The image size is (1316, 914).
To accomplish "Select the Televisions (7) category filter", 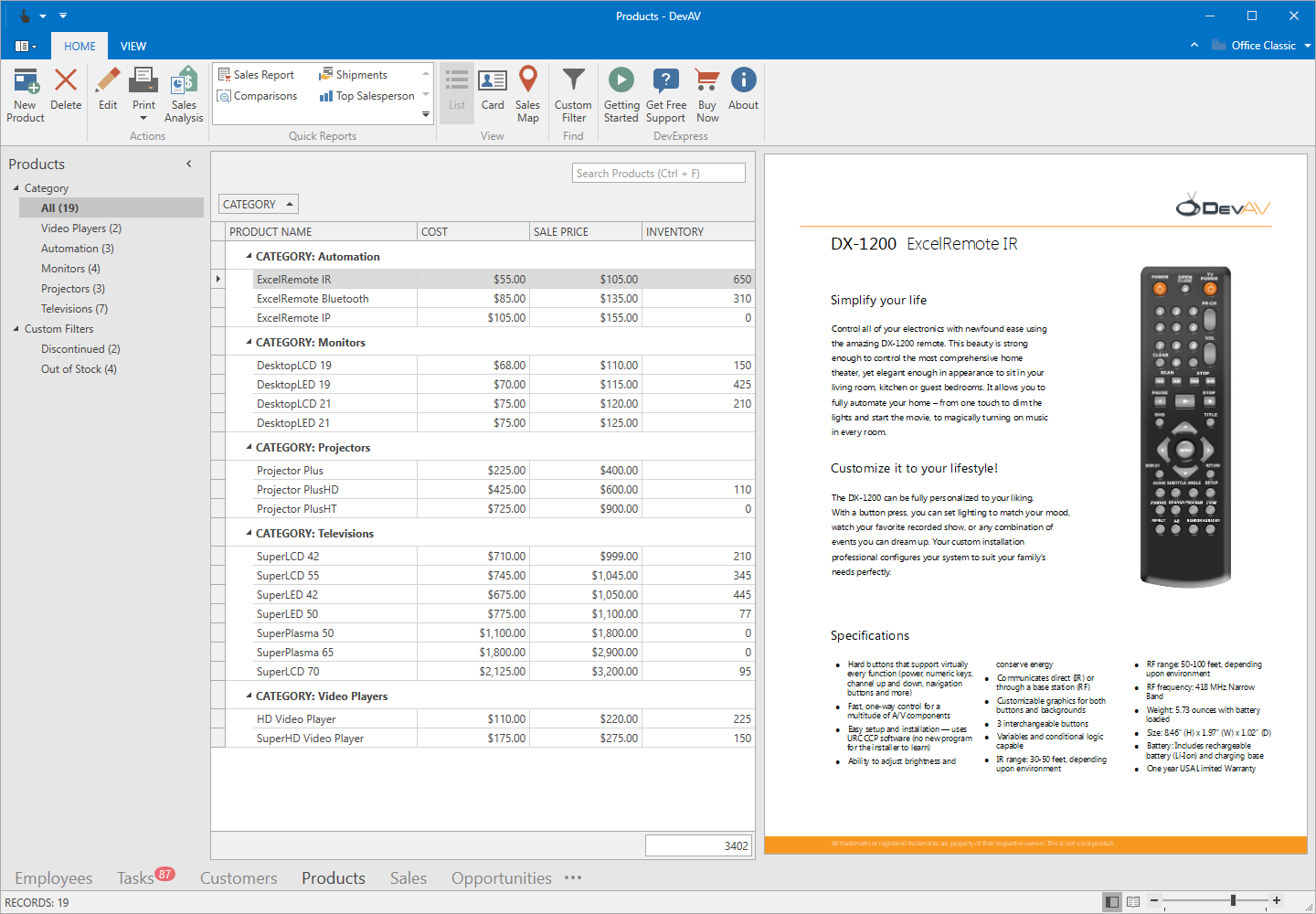I will coord(74,309).
